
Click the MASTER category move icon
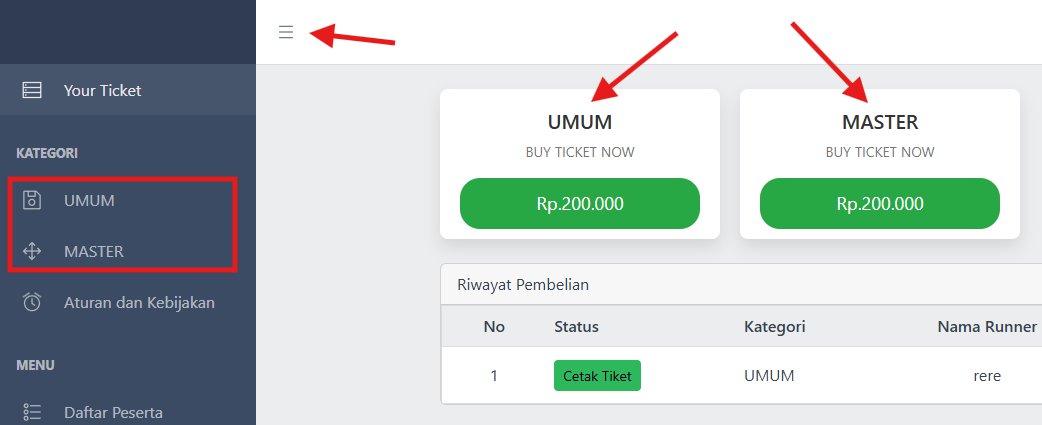tap(32, 251)
